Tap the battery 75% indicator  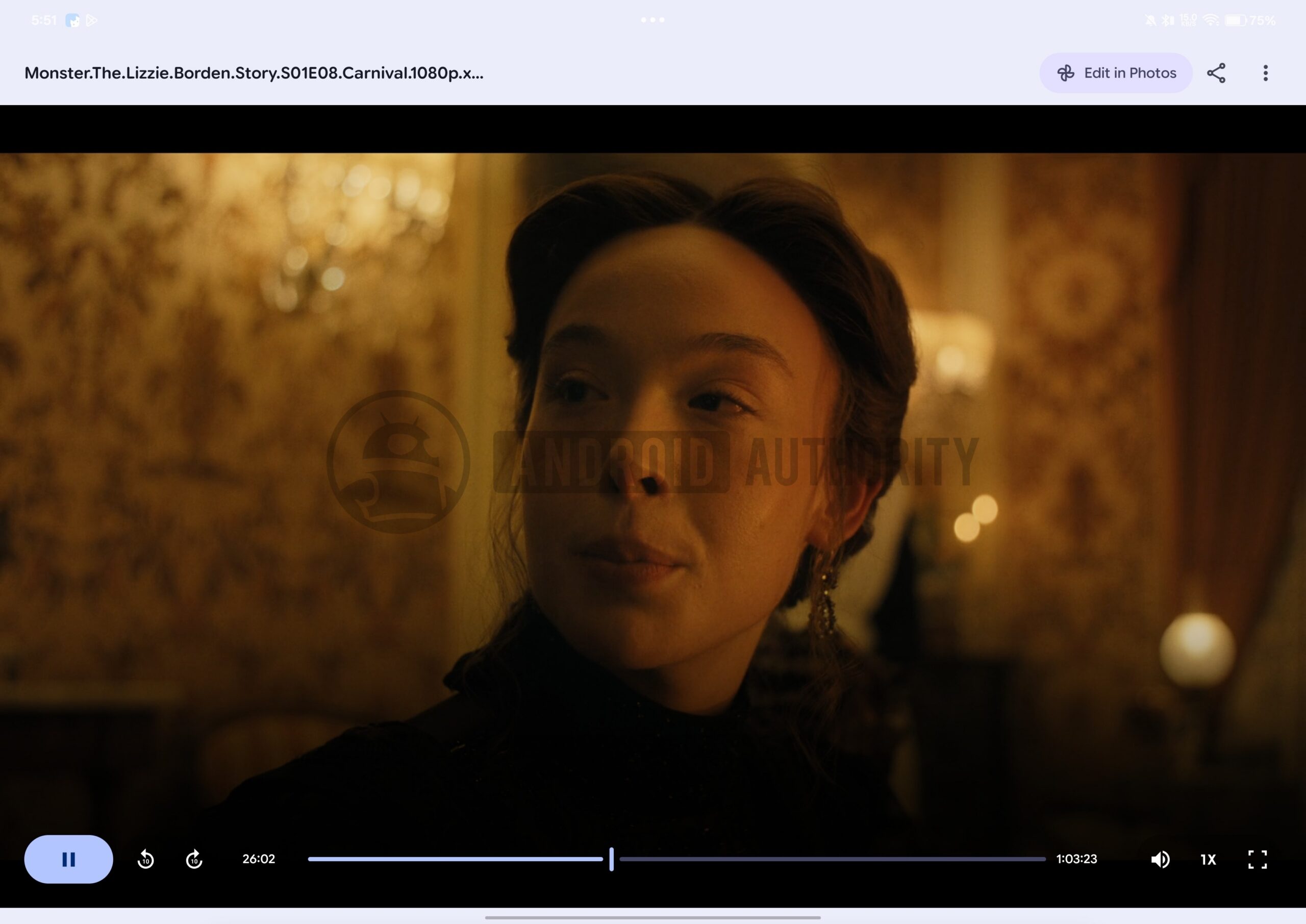point(1250,20)
